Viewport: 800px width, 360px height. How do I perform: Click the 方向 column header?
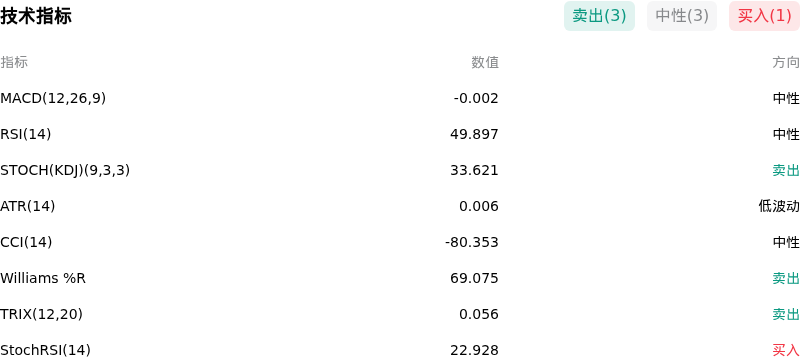coord(786,62)
